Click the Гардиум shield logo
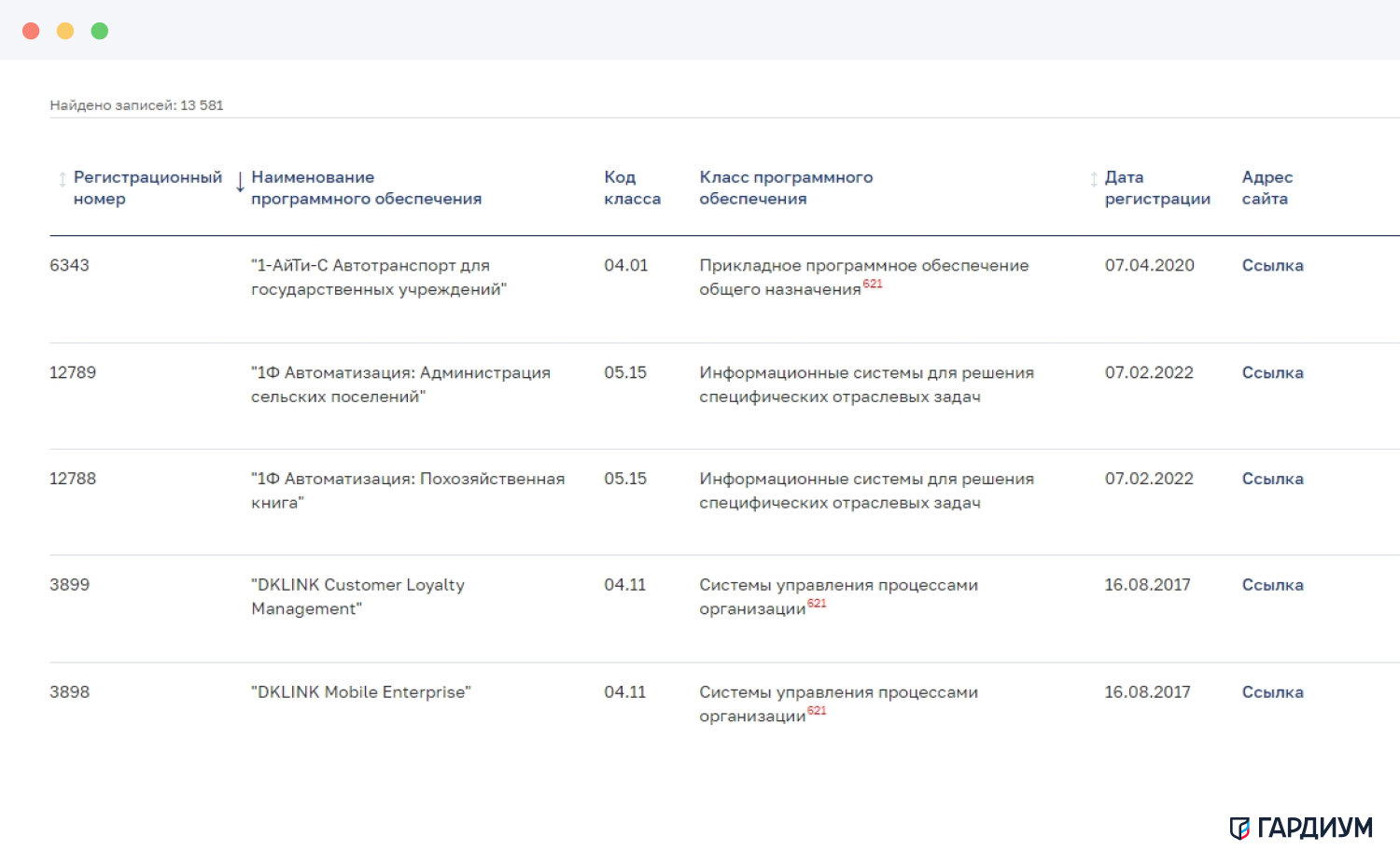The image size is (1400, 864). click(x=1239, y=829)
